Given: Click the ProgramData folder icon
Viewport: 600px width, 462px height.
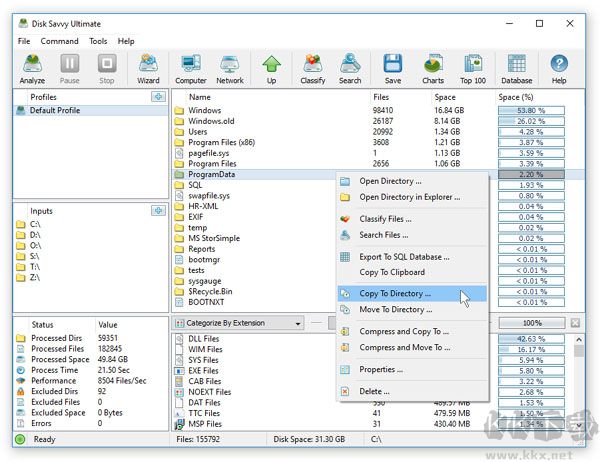Looking at the screenshot, I should tap(179, 175).
